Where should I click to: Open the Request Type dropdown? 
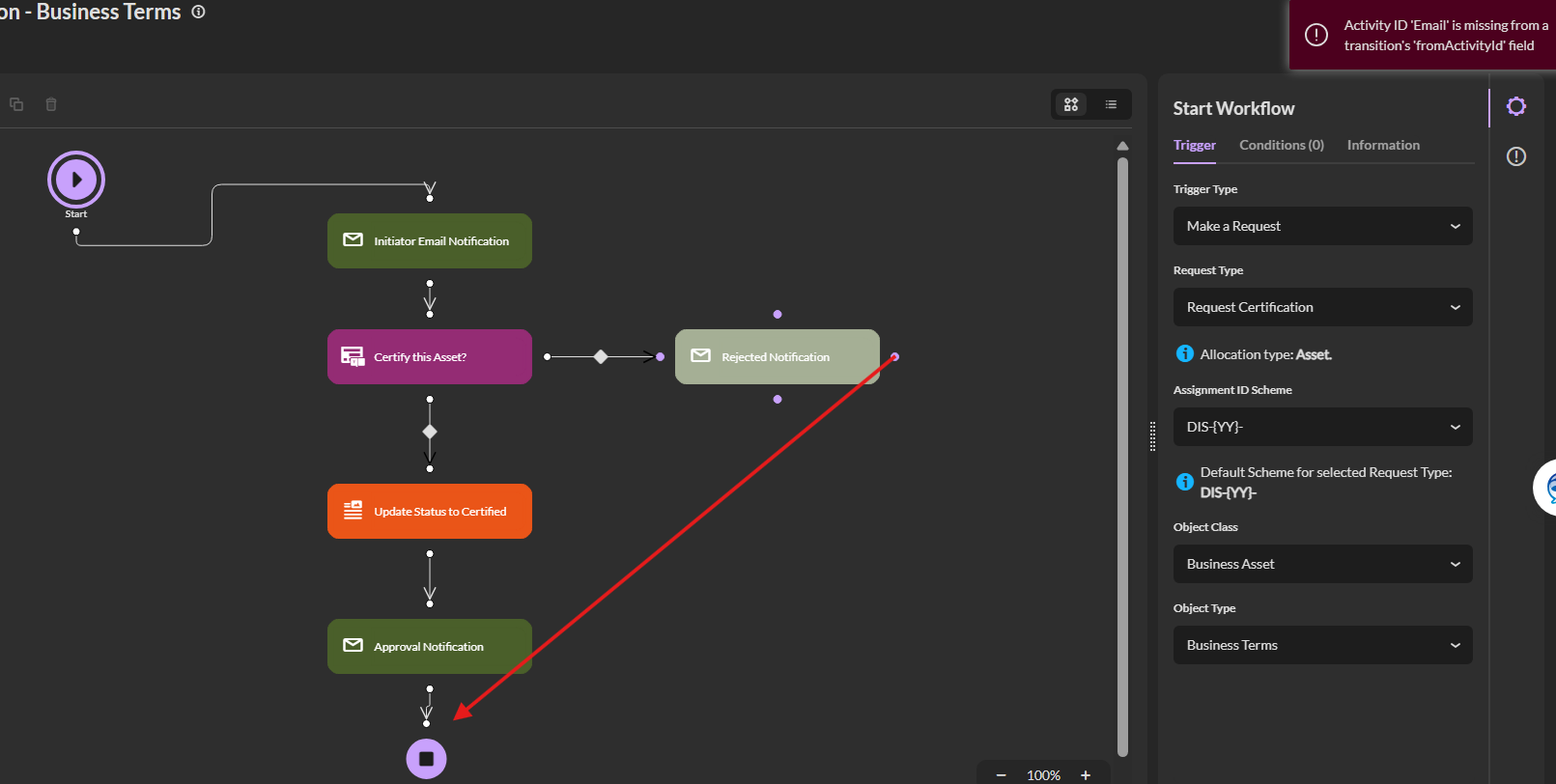tap(1323, 307)
